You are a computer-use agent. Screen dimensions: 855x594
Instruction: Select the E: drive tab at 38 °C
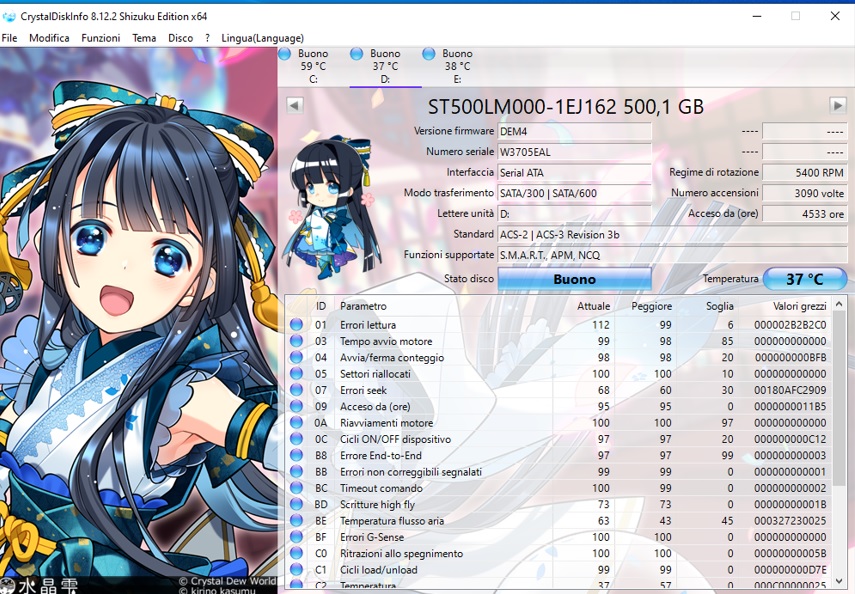457,66
